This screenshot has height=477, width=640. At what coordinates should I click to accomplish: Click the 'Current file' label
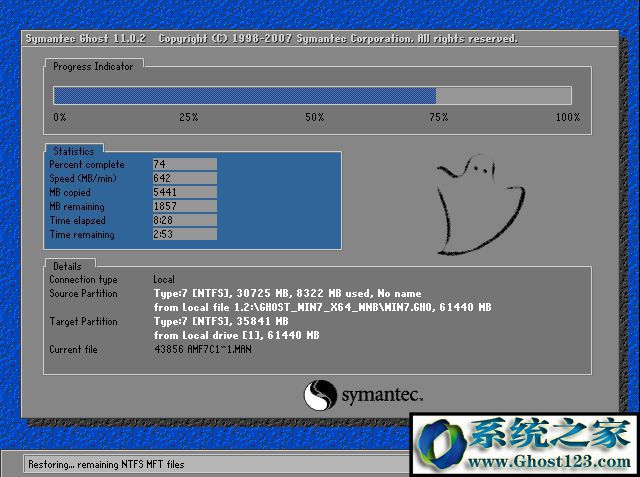pyautogui.click(x=73, y=349)
